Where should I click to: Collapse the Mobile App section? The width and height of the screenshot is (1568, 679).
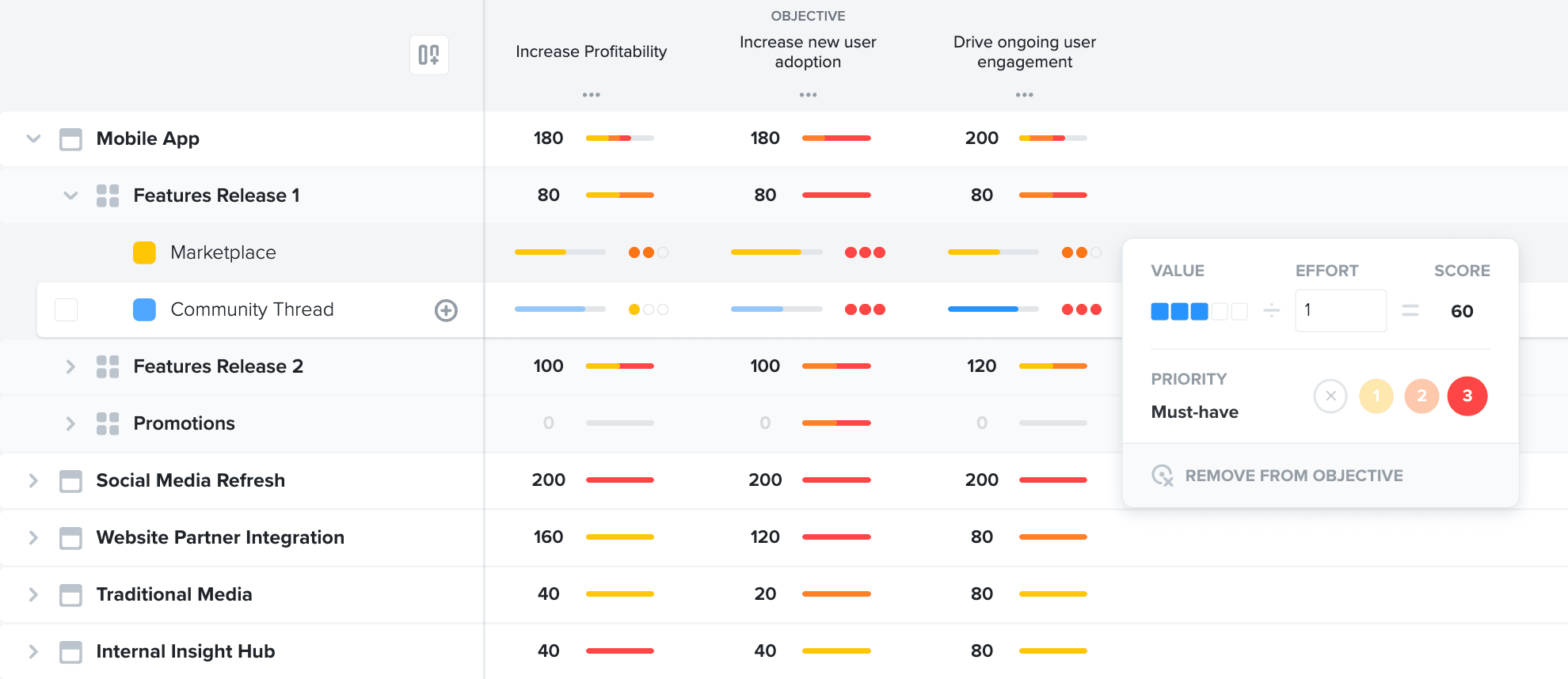(33, 138)
